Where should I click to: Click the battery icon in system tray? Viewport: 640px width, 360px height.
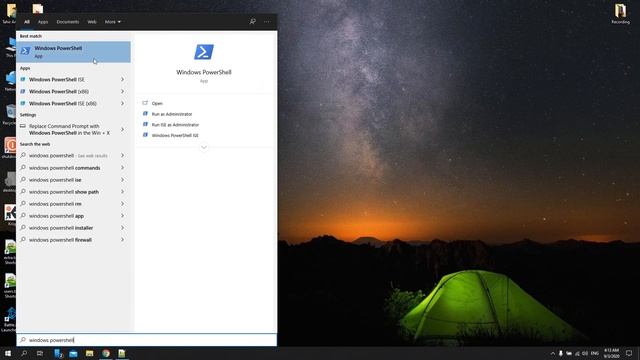tap(569, 353)
